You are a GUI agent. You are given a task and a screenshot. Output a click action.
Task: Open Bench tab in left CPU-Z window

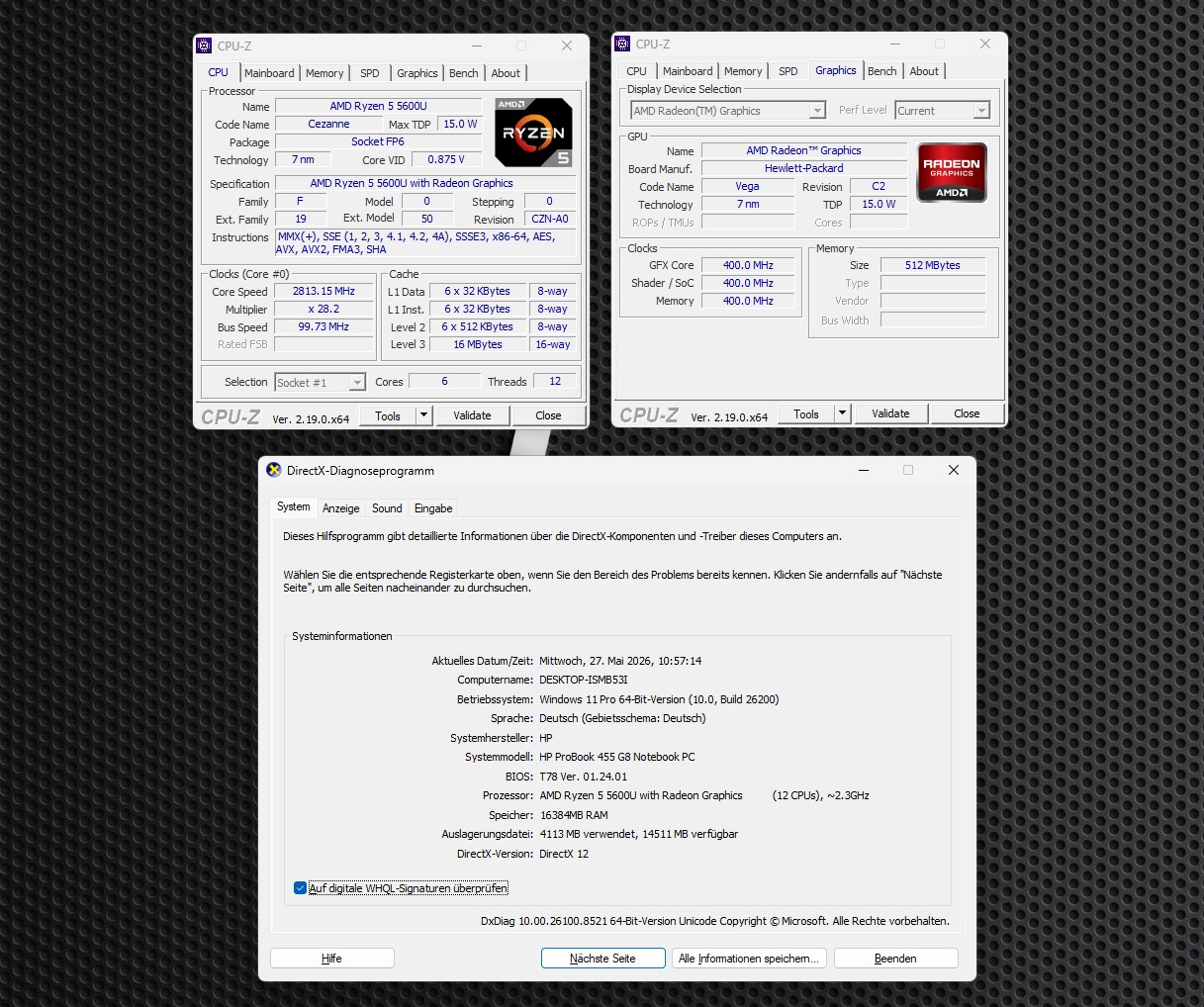(x=464, y=73)
